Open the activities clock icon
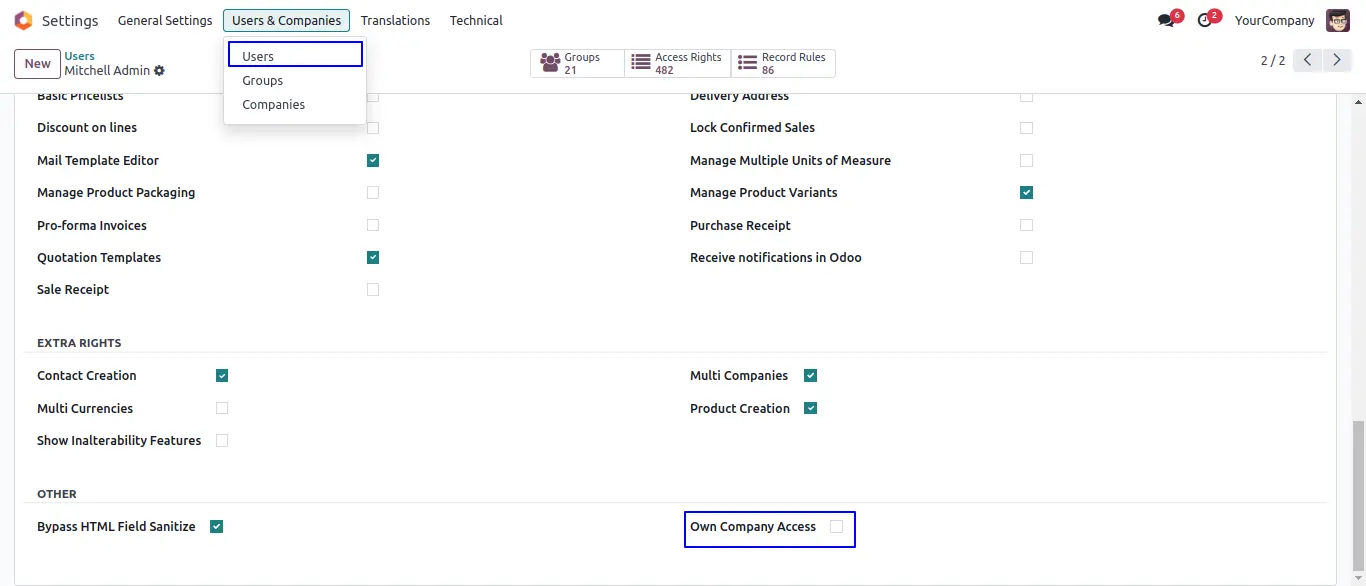Viewport: 1366px width, 586px height. pos(1205,21)
